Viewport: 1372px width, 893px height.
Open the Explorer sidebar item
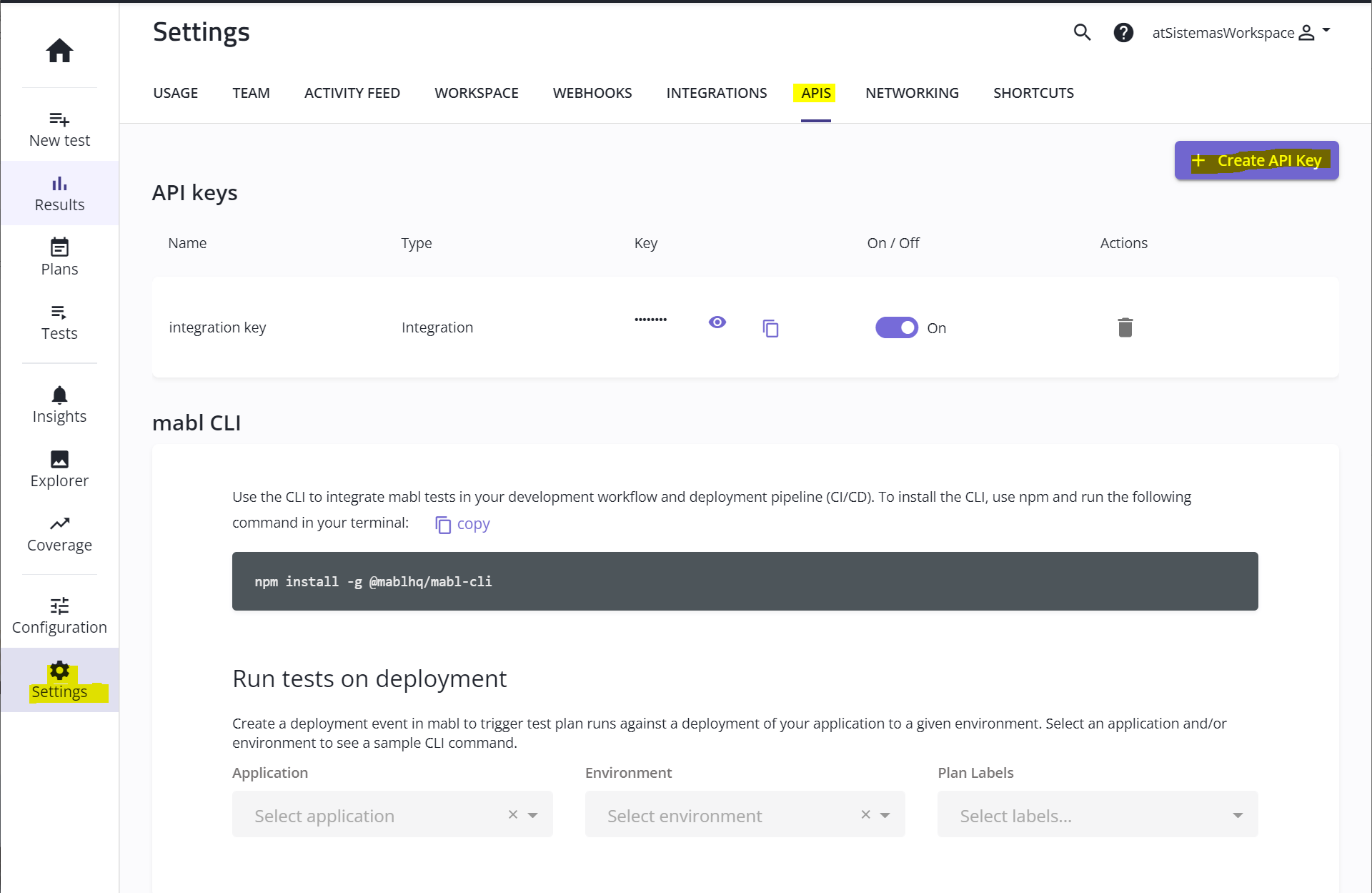[x=59, y=469]
